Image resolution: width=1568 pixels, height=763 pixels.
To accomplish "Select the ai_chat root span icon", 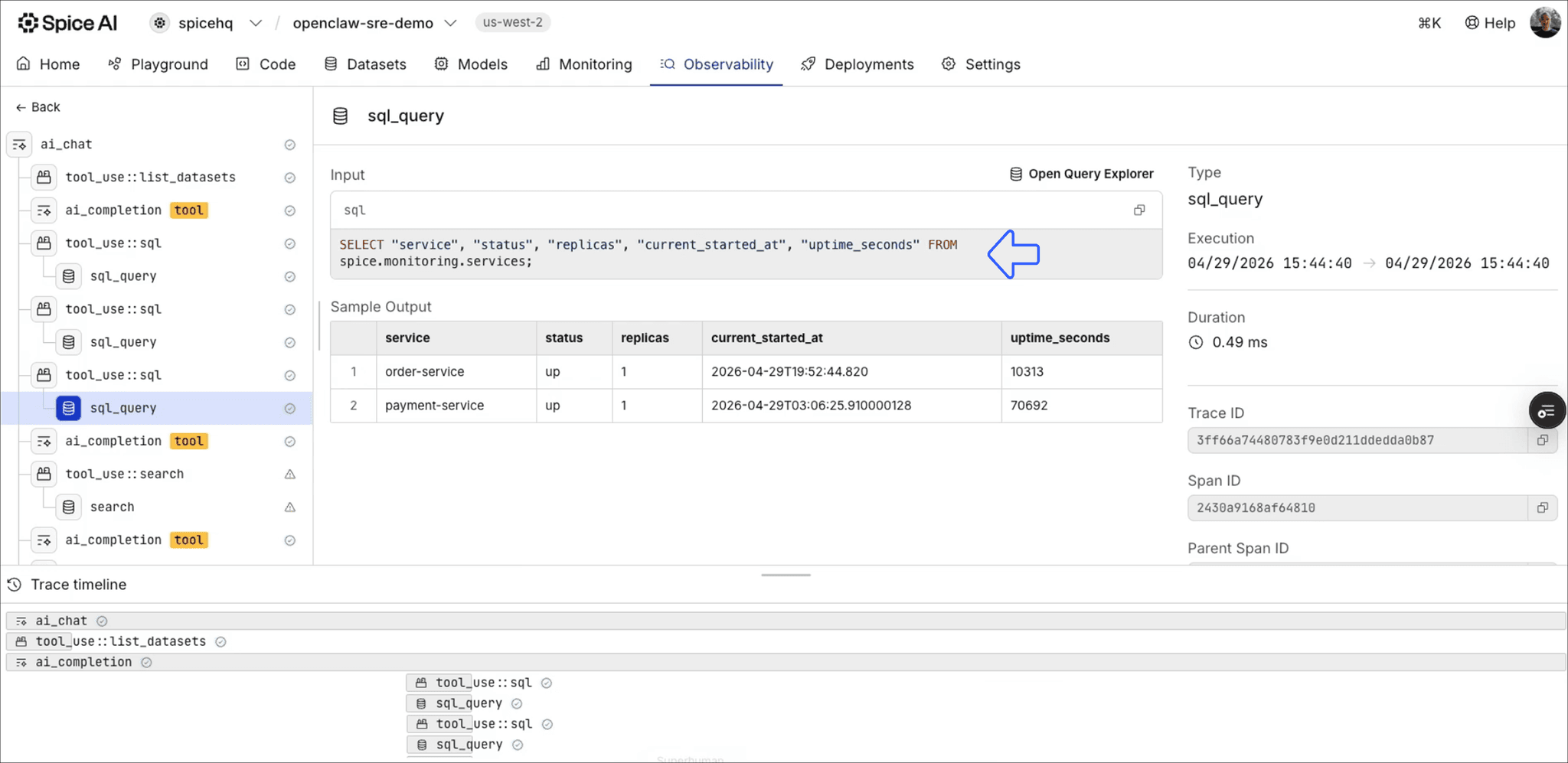I will [x=19, y=144].
